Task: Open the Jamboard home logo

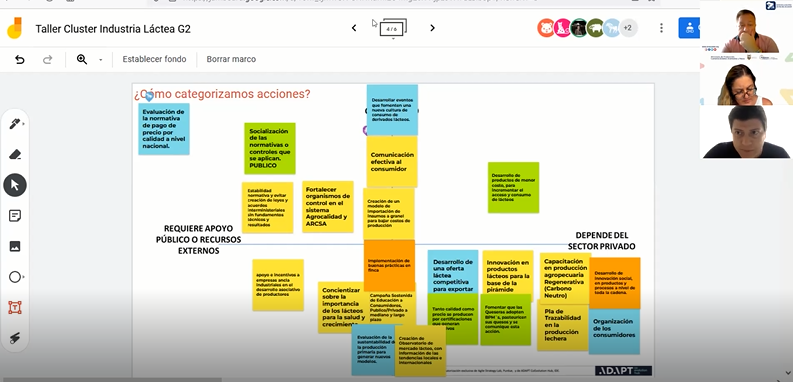Action: pyautogui.click(x=14, y=28)
